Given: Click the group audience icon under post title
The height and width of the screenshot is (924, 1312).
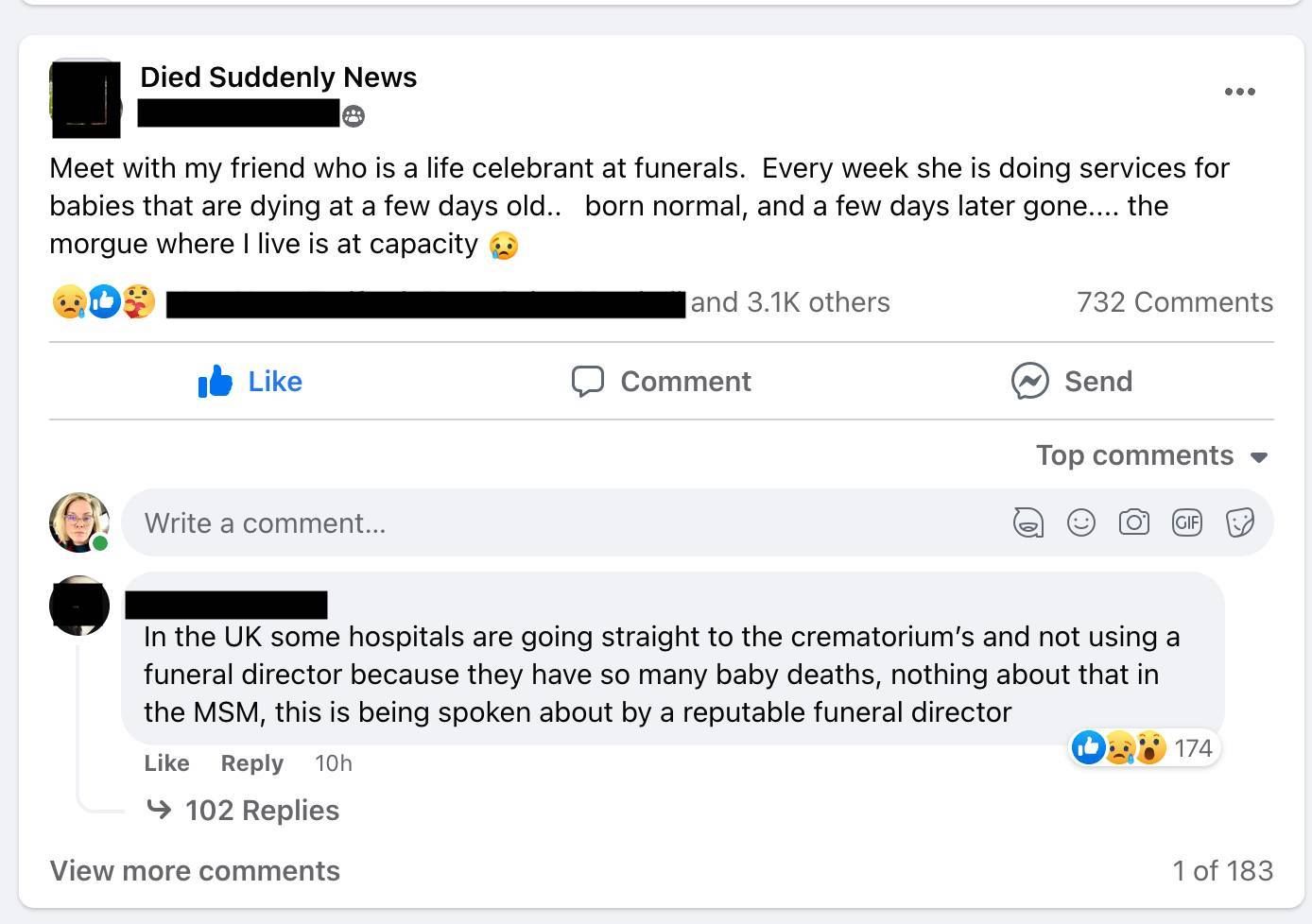Looking at the screenshot, I should click(354, 116).
